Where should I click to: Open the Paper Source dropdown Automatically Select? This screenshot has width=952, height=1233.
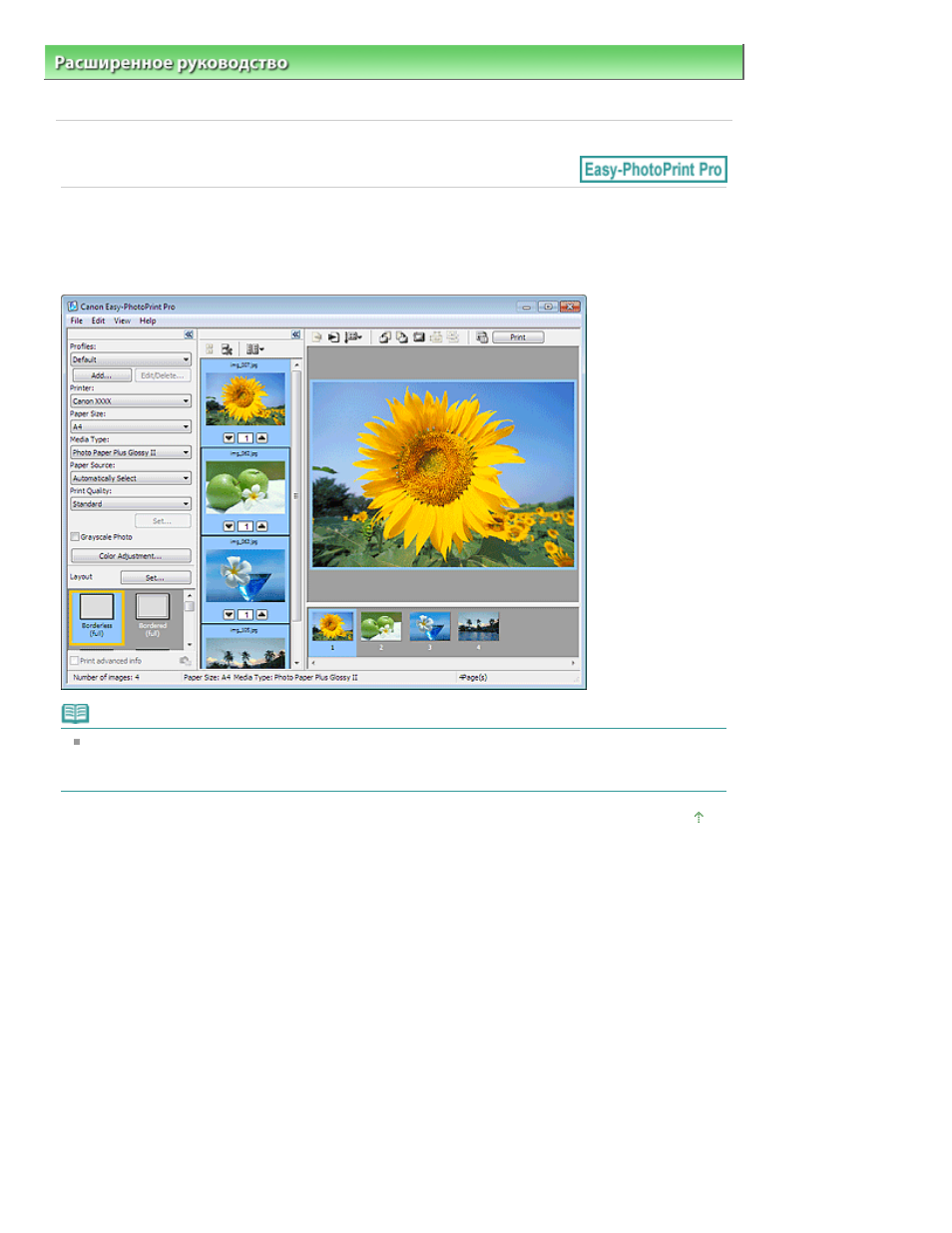[130, 478]
